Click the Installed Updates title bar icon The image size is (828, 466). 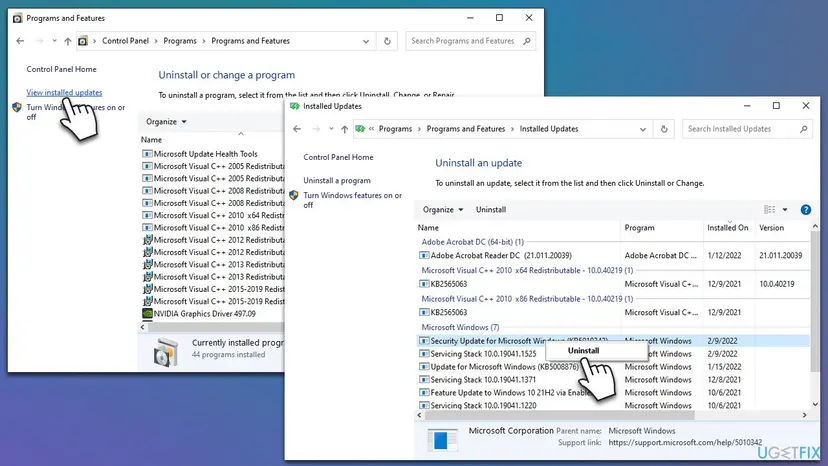point(295,106)
